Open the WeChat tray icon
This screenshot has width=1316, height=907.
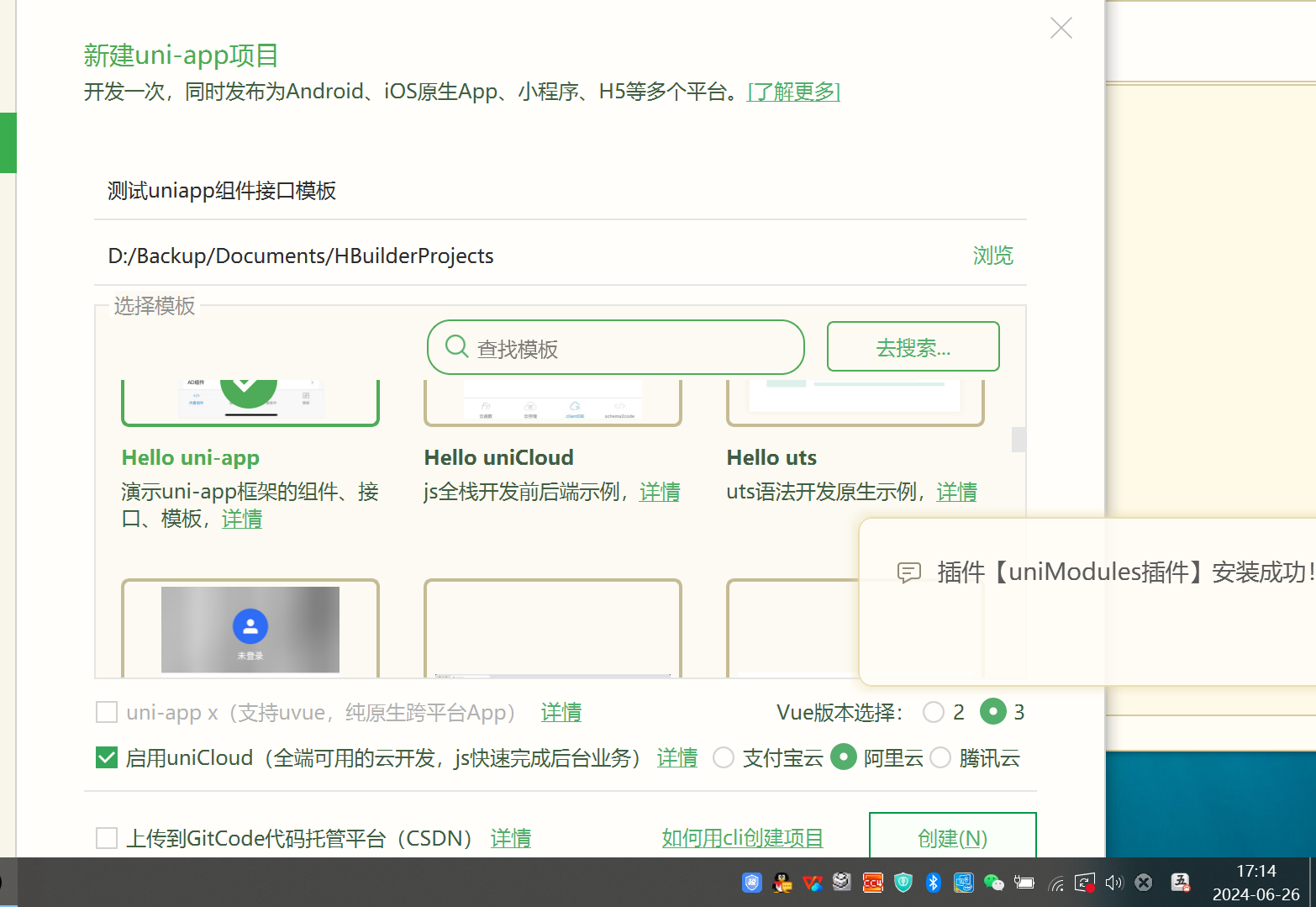993,882
